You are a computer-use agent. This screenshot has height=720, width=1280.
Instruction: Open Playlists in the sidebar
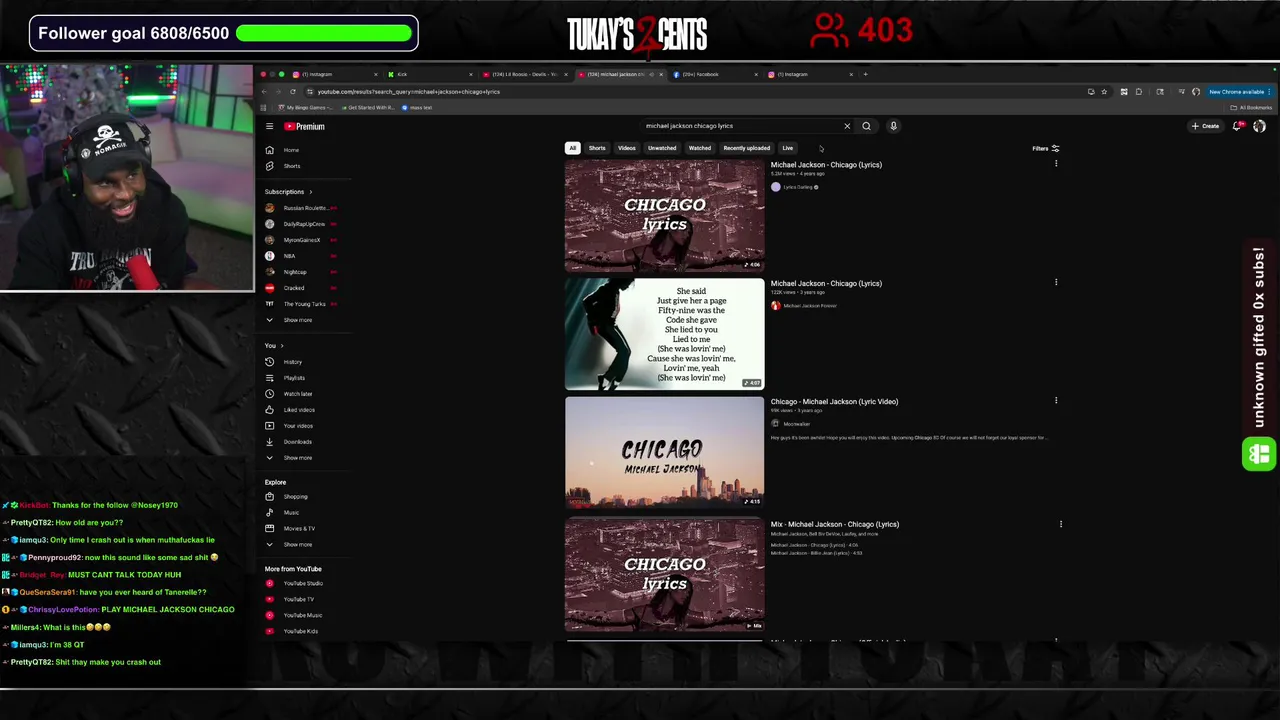pos(293,378)
